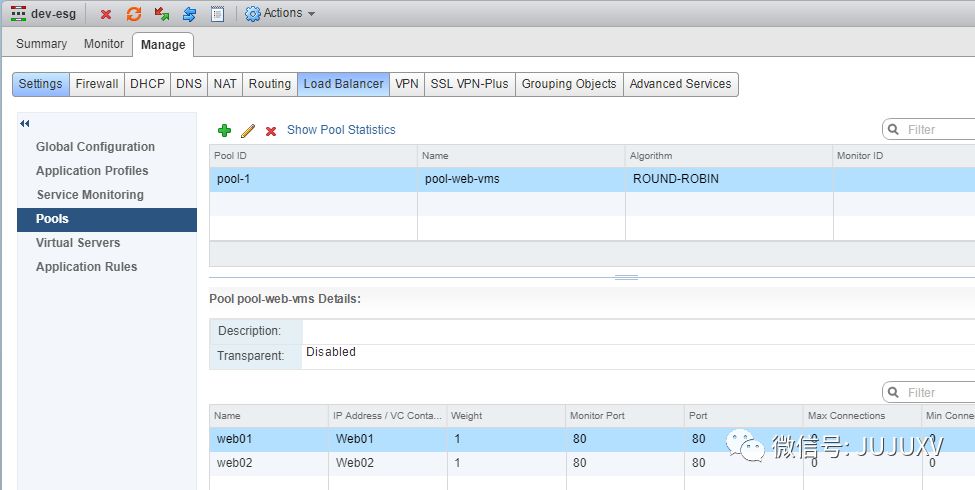
Task: Select the Manage tab
Action: click(163, 44)
